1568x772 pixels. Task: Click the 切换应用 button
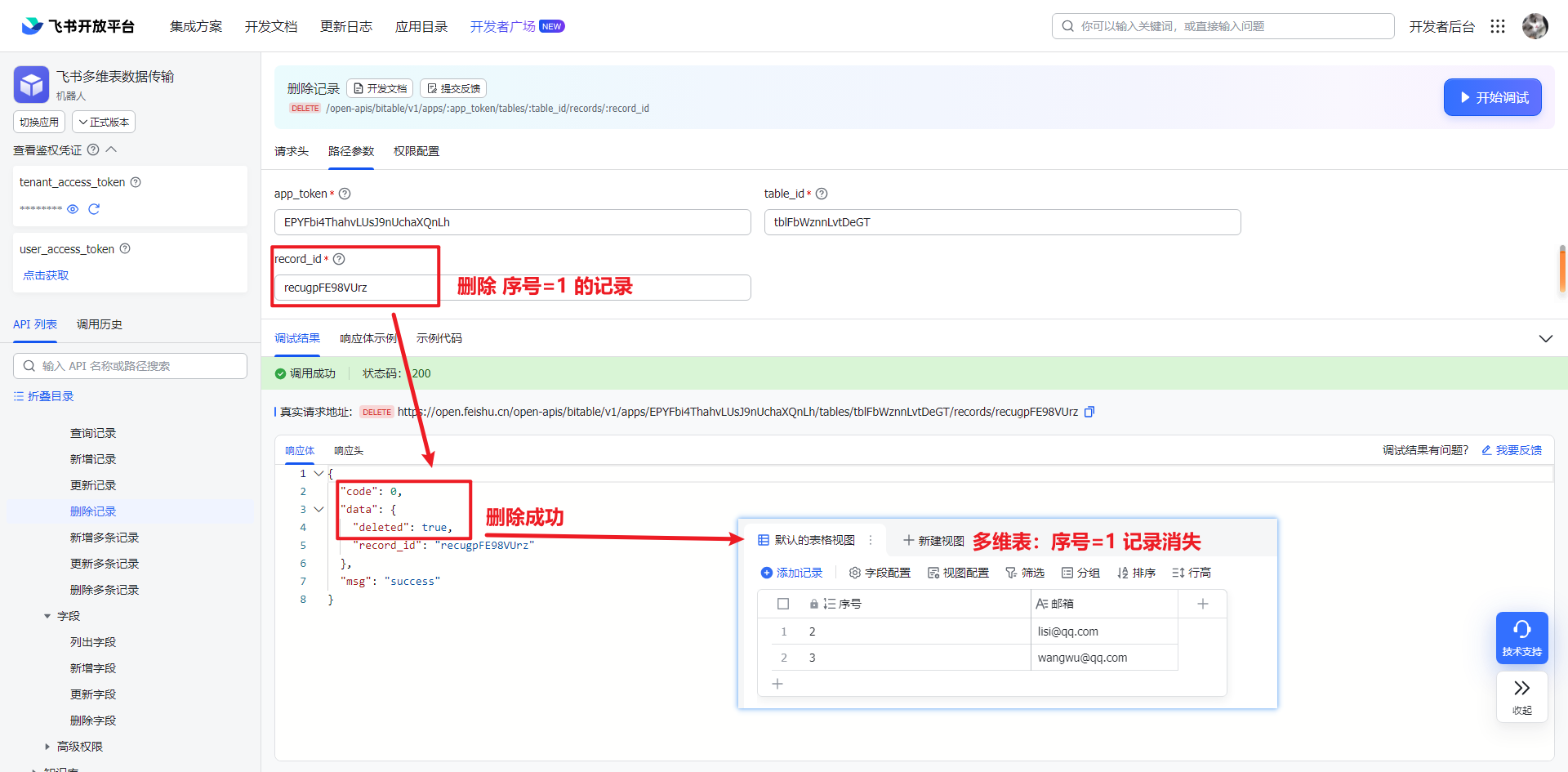point(39,122)
